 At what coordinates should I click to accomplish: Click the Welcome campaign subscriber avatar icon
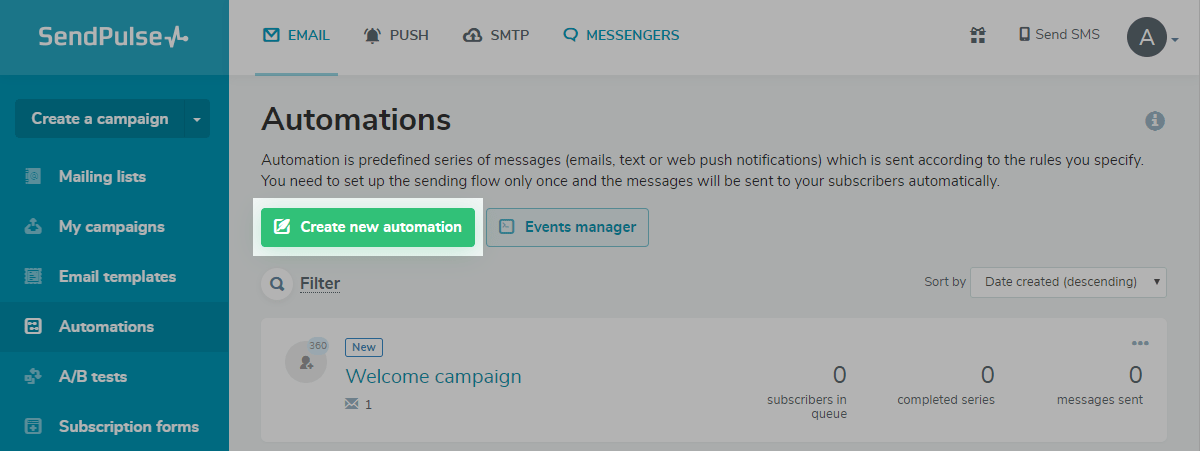click(305, 362)
